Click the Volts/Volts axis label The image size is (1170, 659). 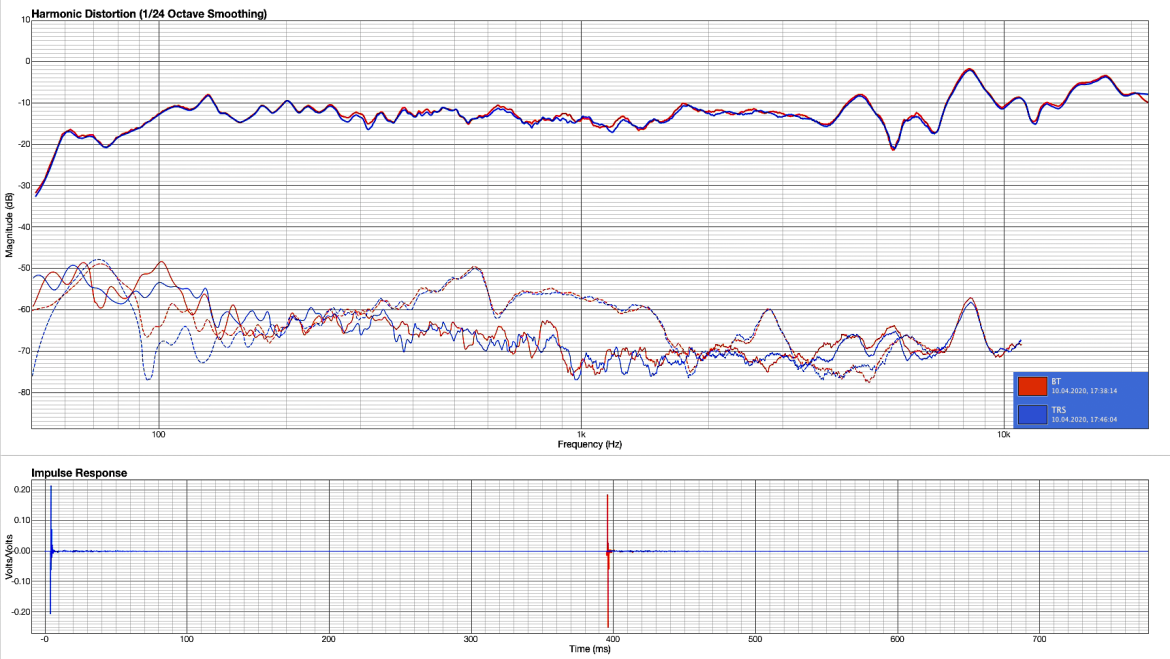(9, 557)
